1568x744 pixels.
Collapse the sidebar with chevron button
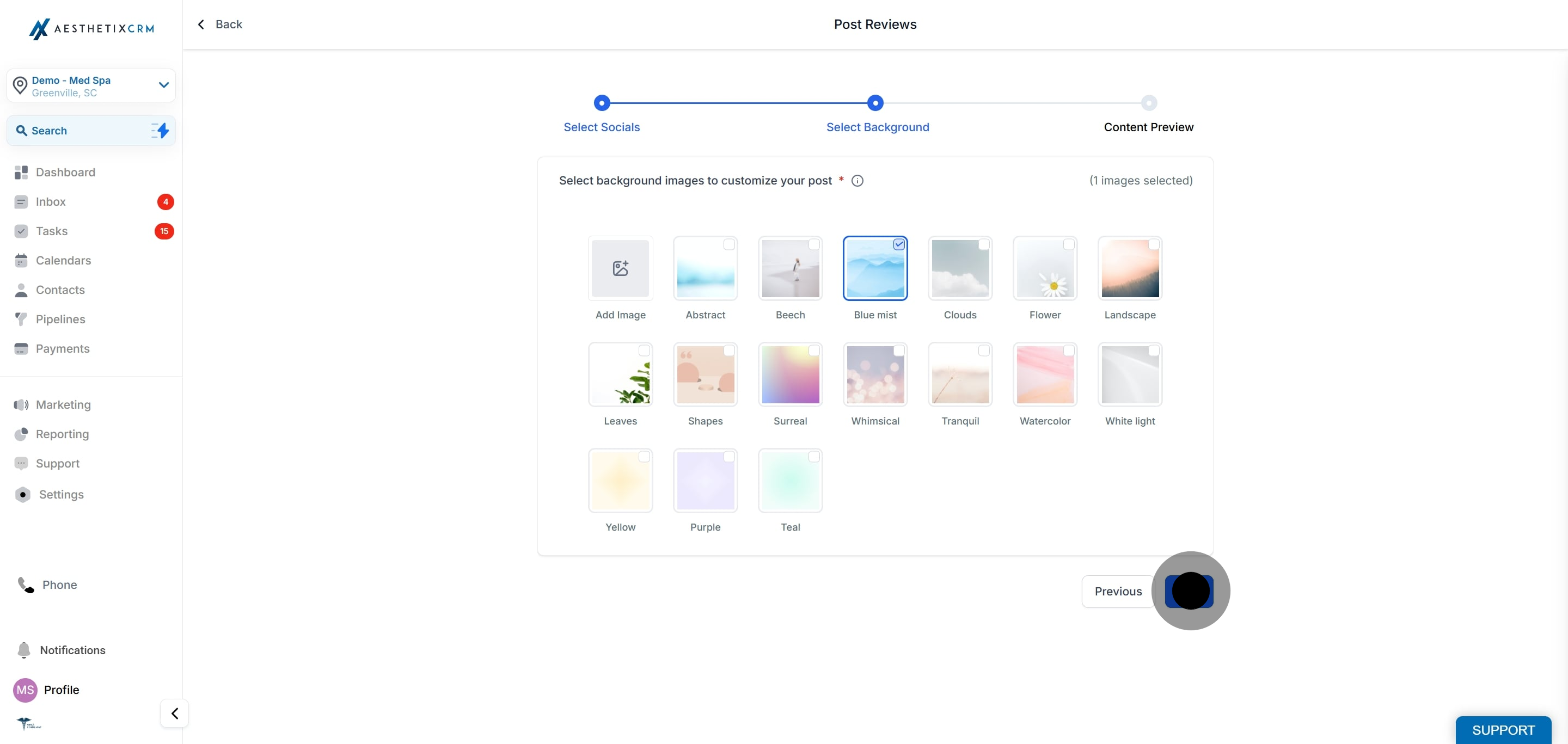pyautogui.click(x=175, y=714)
